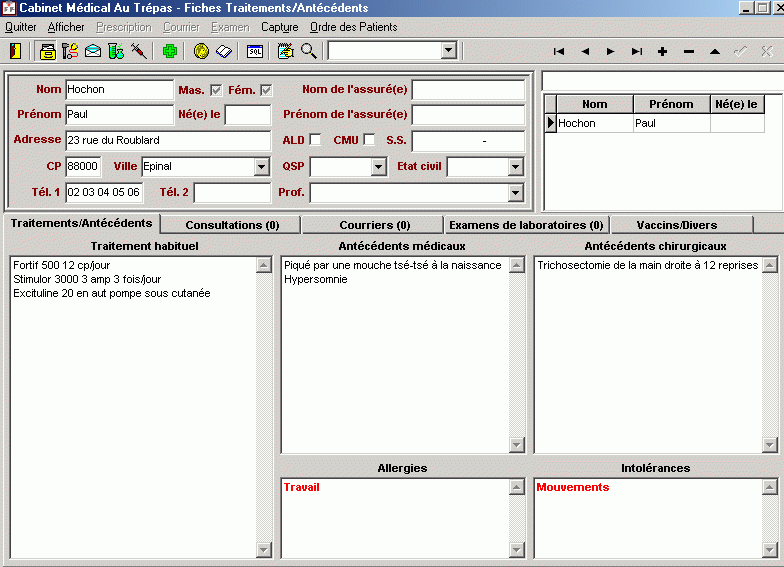The width and height of the screenshot is (784, 567).
Task: Open the SQL query icon
Action: point(255,51)
